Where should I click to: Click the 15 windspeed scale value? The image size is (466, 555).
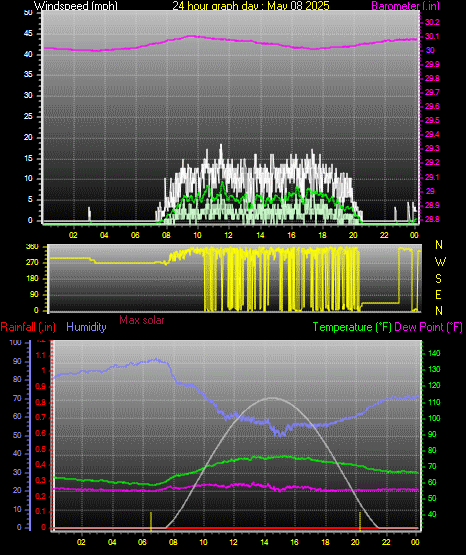pyautogui.click(x=28, y=158)
